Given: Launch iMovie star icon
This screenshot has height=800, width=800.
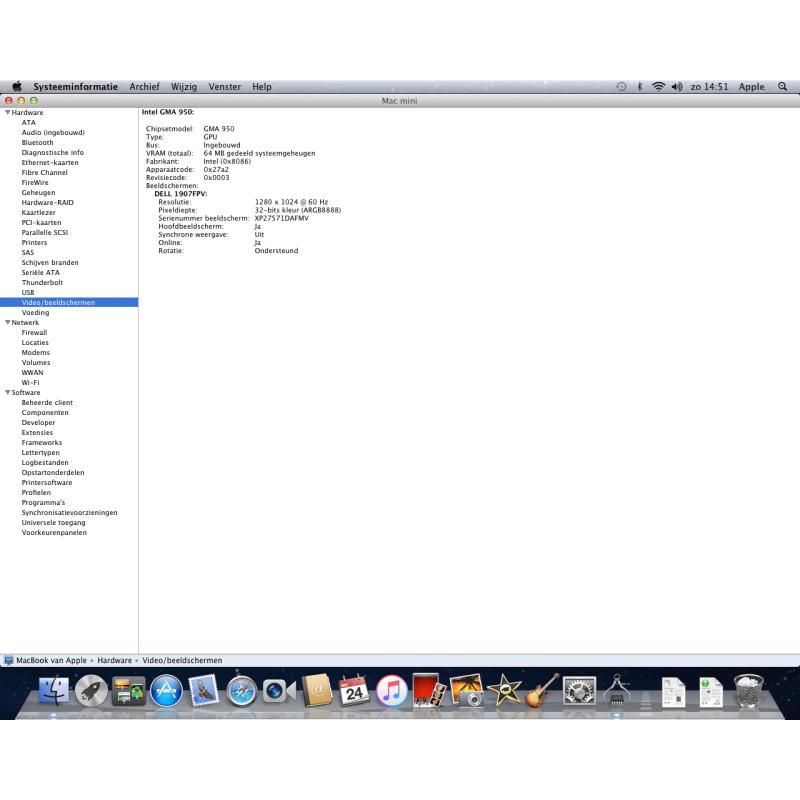Looking at the screenshot, I should tap(504, 691).
